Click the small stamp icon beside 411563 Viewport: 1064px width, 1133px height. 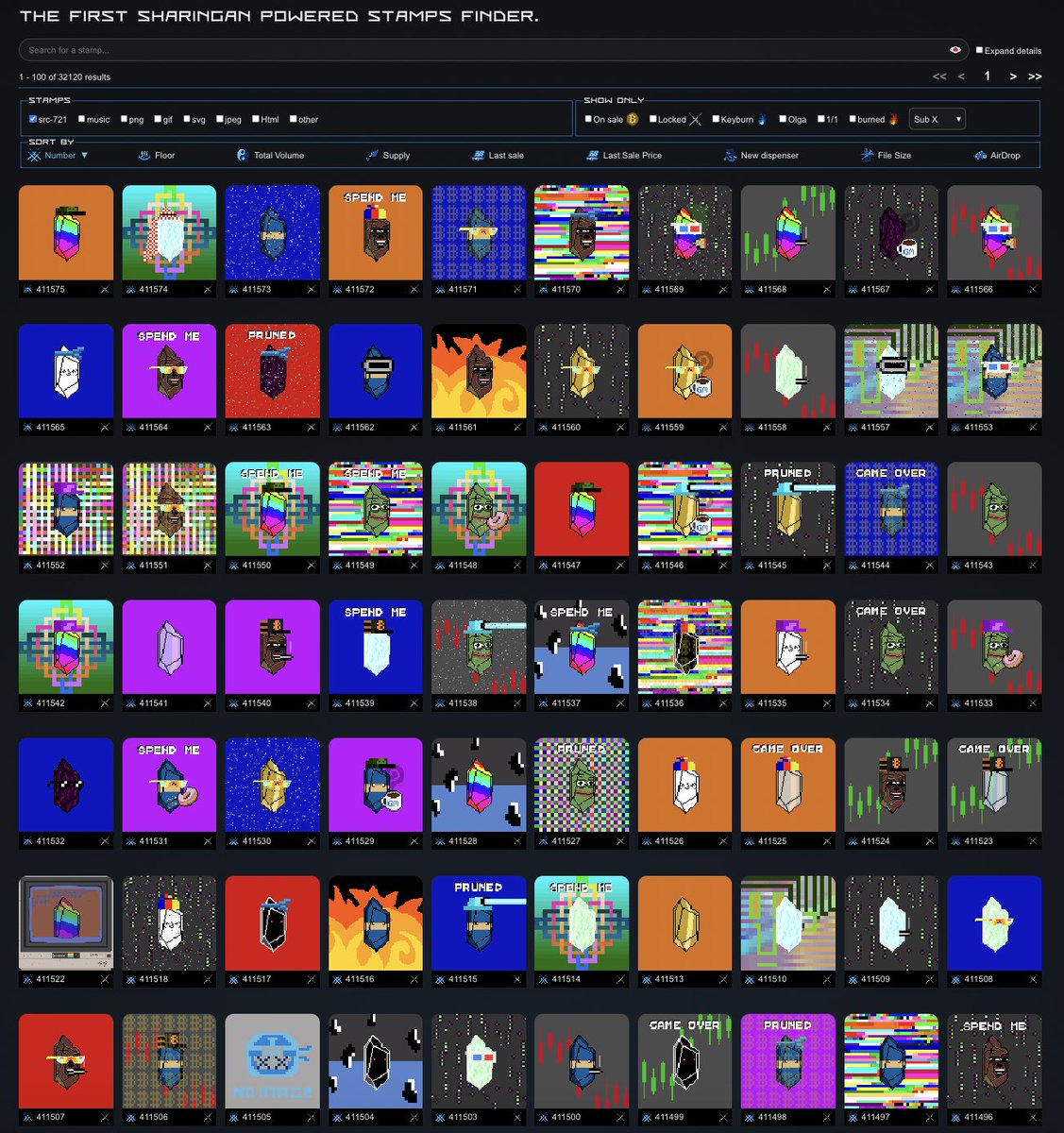(x=234, y=428)
